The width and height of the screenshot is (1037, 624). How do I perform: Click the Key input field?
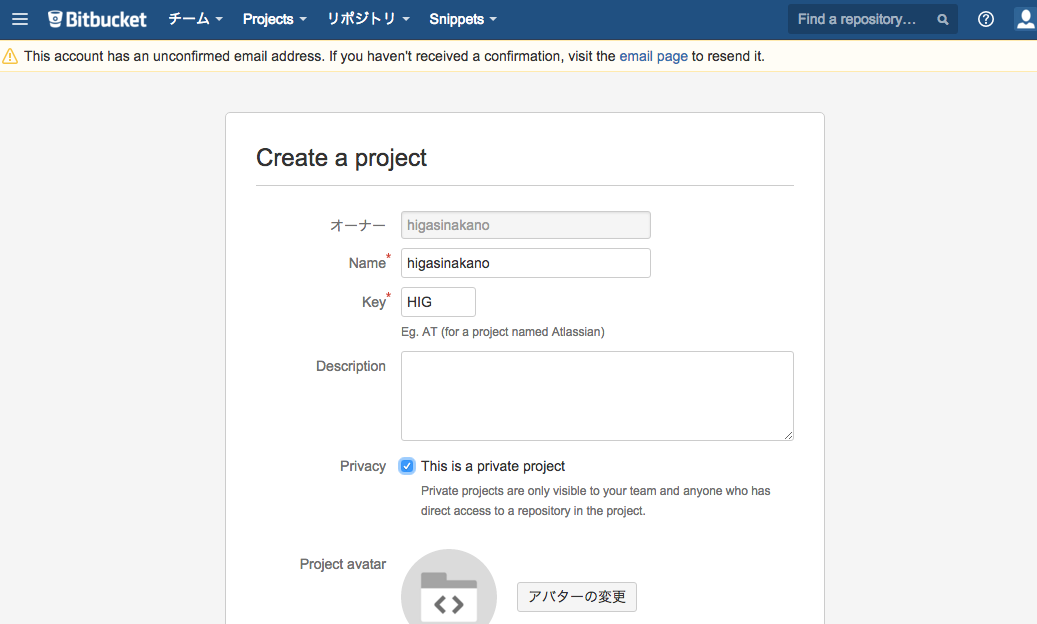437,301
